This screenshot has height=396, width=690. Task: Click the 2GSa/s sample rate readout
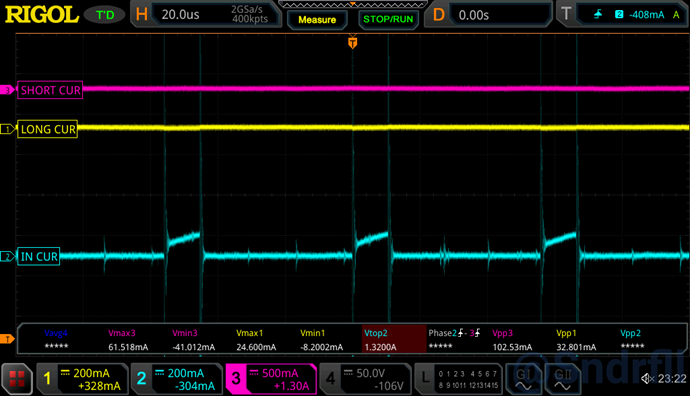coord(247,9)
